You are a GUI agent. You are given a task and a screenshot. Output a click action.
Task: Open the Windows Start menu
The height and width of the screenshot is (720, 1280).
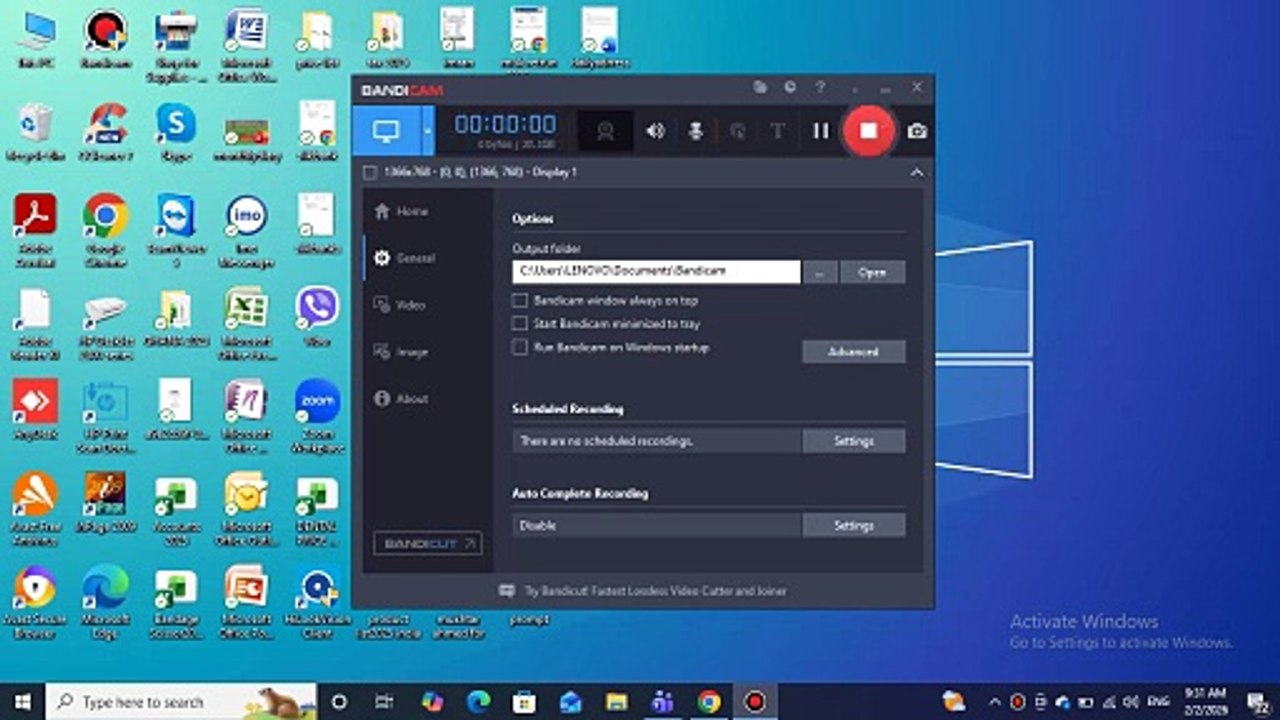coord(22,702)
